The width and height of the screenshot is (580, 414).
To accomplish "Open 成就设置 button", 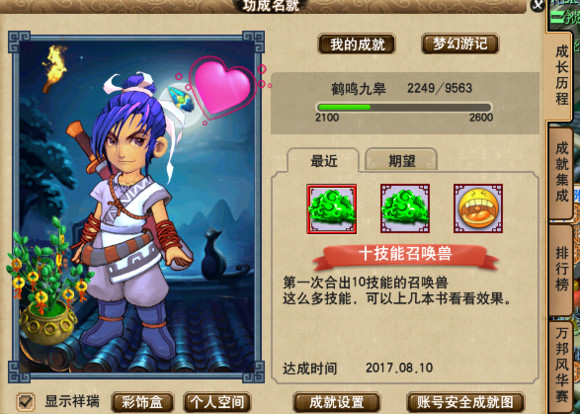I will (336, 403).
